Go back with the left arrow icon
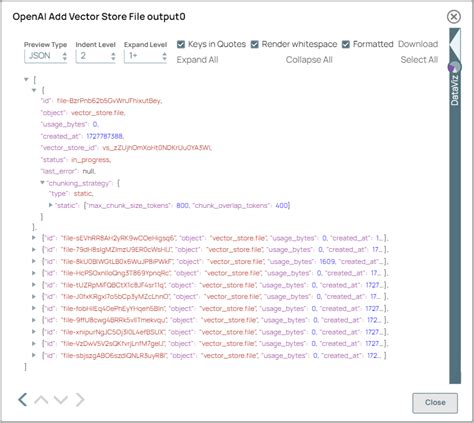The height and width of the screenshot is (423, 474). [x=23, y=399]
